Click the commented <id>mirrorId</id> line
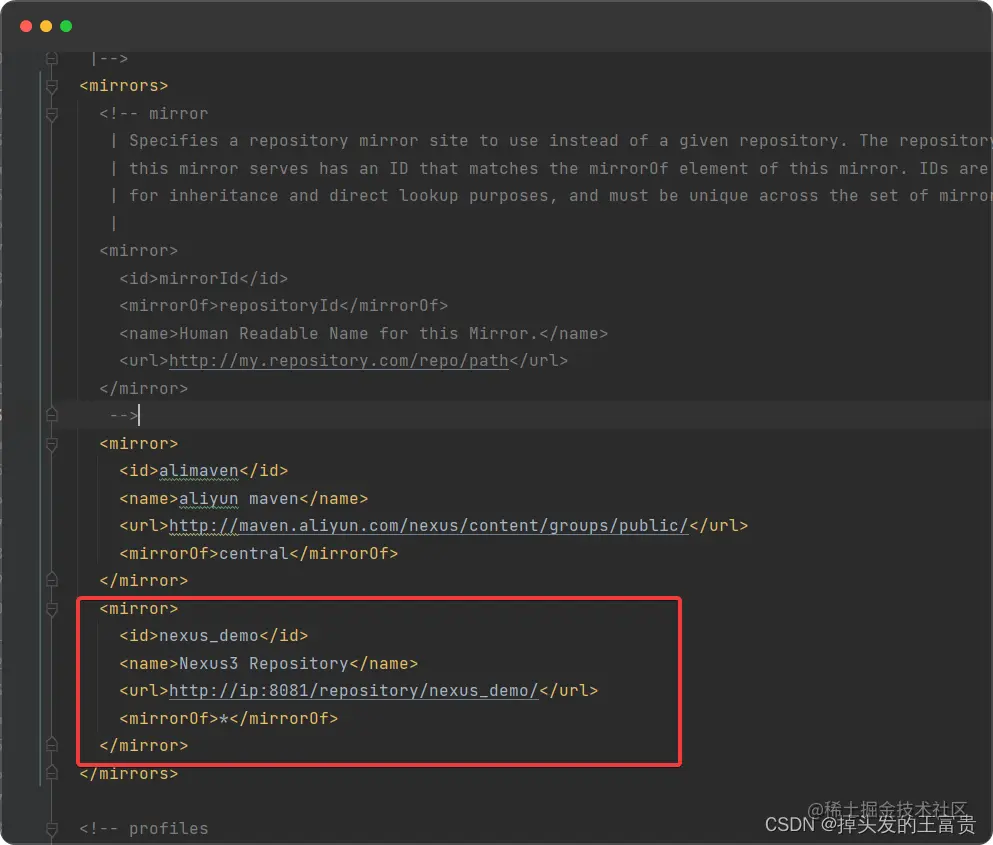993x845 pixels. pyautogui.click(x=204, y=279)
